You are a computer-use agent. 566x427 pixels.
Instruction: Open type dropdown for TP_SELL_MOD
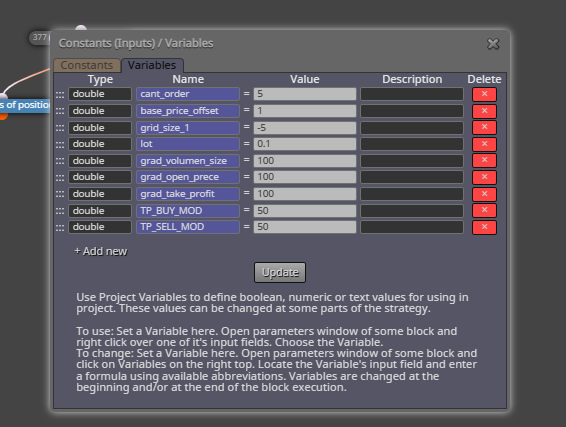(100, 227)
